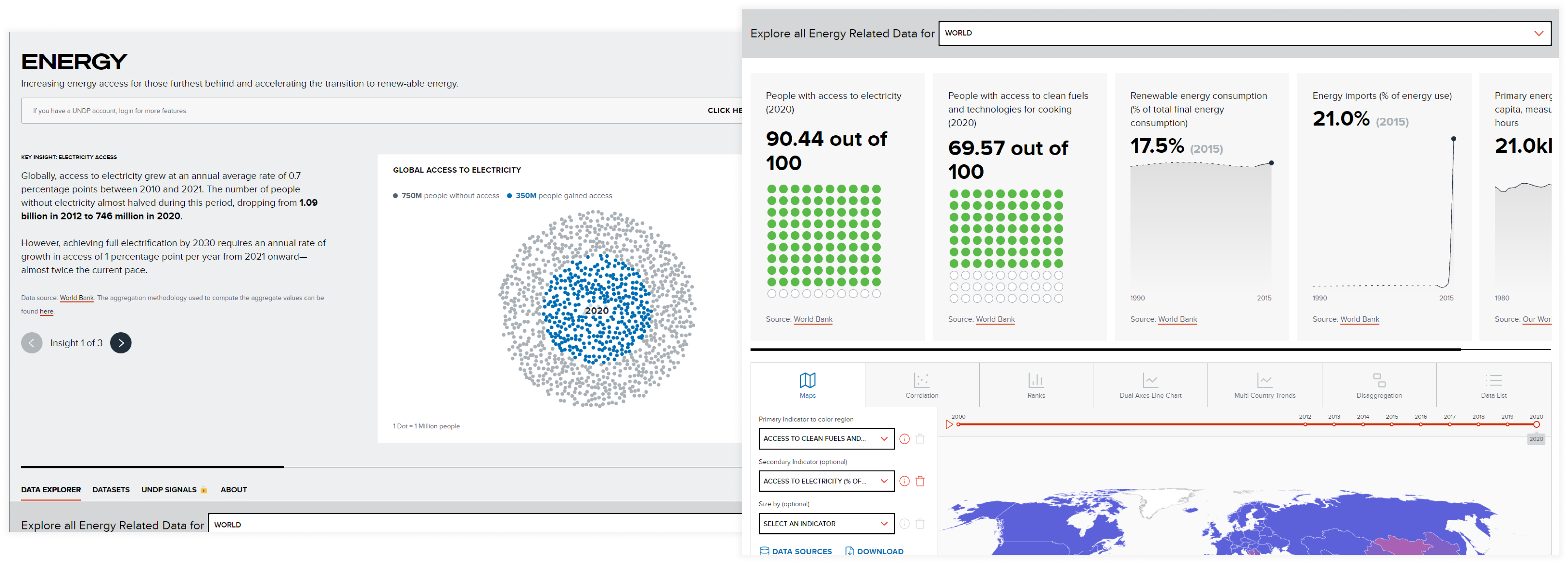Show the Data List tab
Screen dimensions: 1568x564
click(1493, 385)
